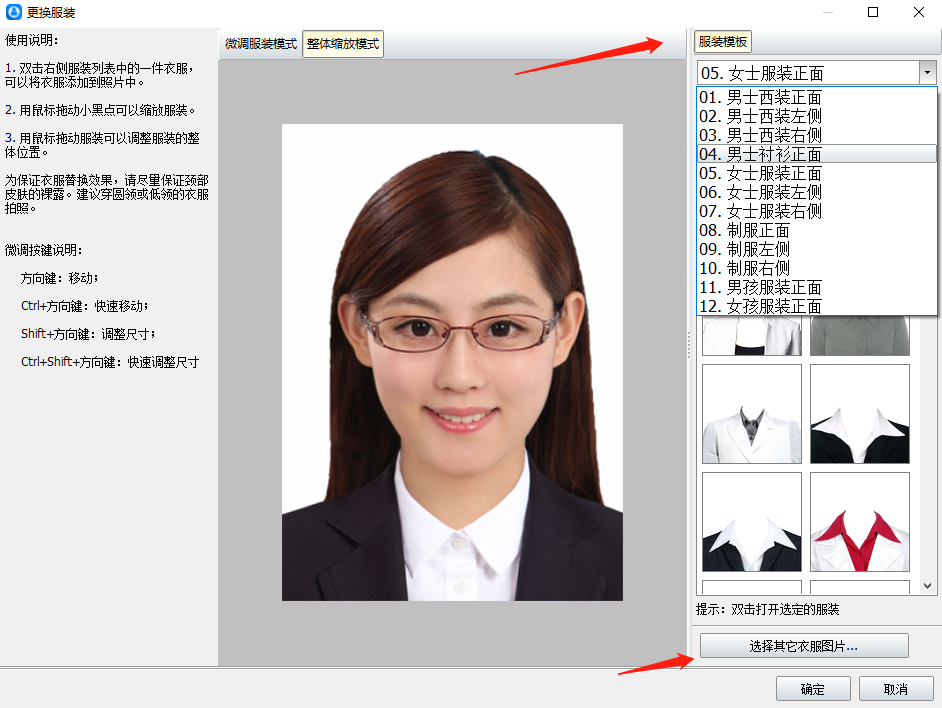Select the 整体缩放模式 tab
The image size is (942, 708).
pos(342,44)
